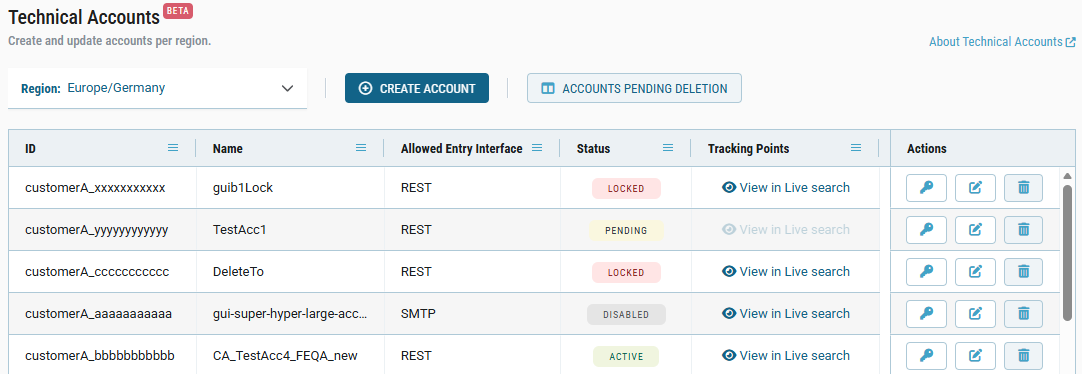Viewport: 1082px width, 374px height.
Task: Open the ID column menu
Action: tap(173, 148)
